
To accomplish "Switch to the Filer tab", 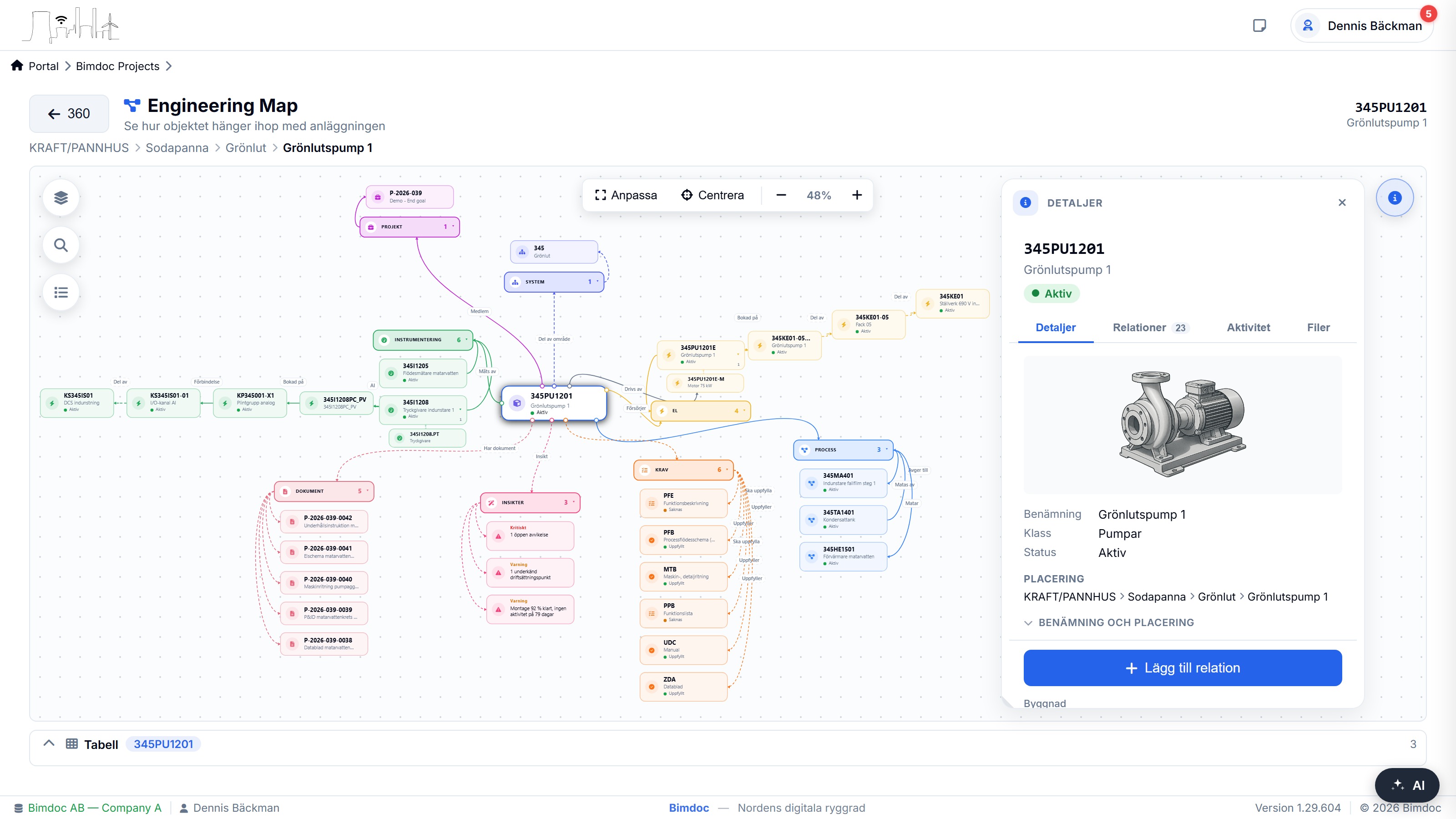I will tap(1318, 327).
